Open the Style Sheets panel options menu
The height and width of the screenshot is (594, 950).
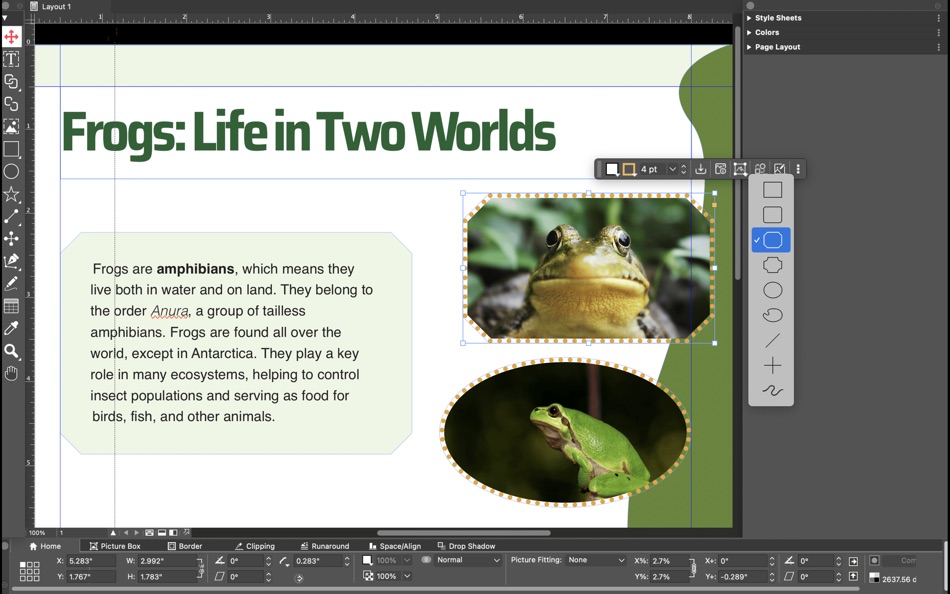[x=938, y=18]
